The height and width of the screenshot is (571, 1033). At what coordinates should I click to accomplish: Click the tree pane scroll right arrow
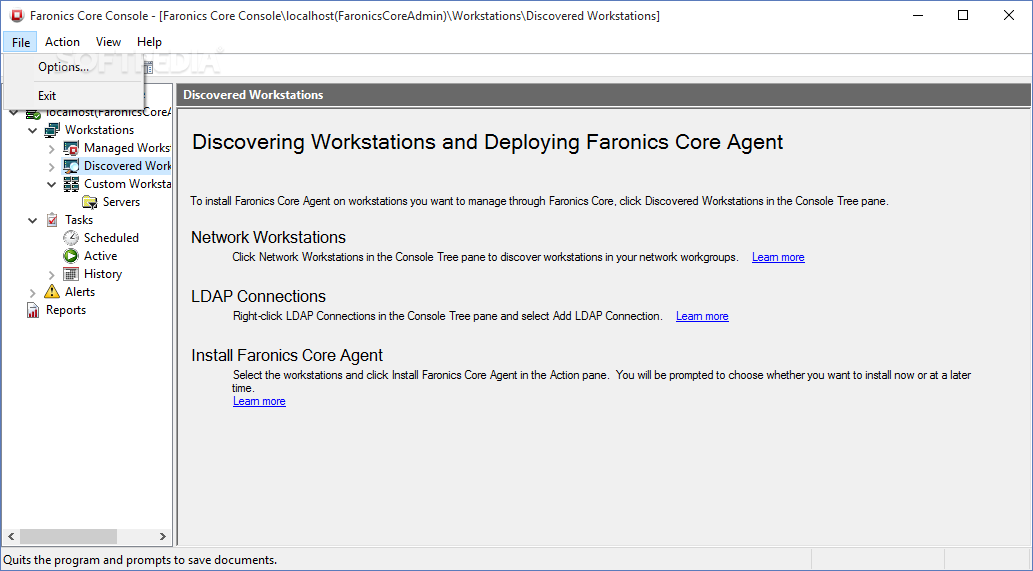click(163, 537)
